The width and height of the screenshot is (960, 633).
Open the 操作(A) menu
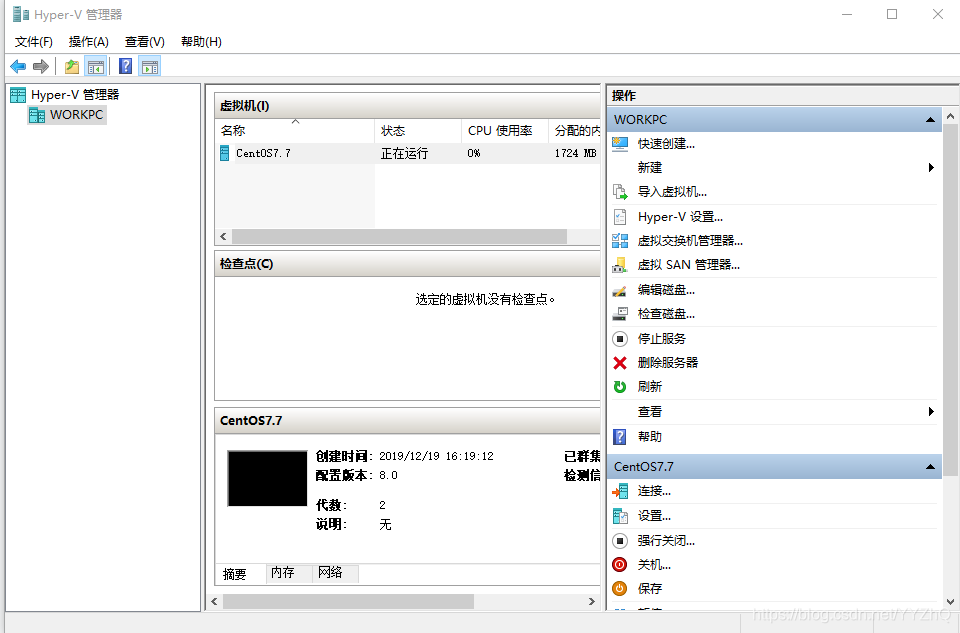click(89, 42)
